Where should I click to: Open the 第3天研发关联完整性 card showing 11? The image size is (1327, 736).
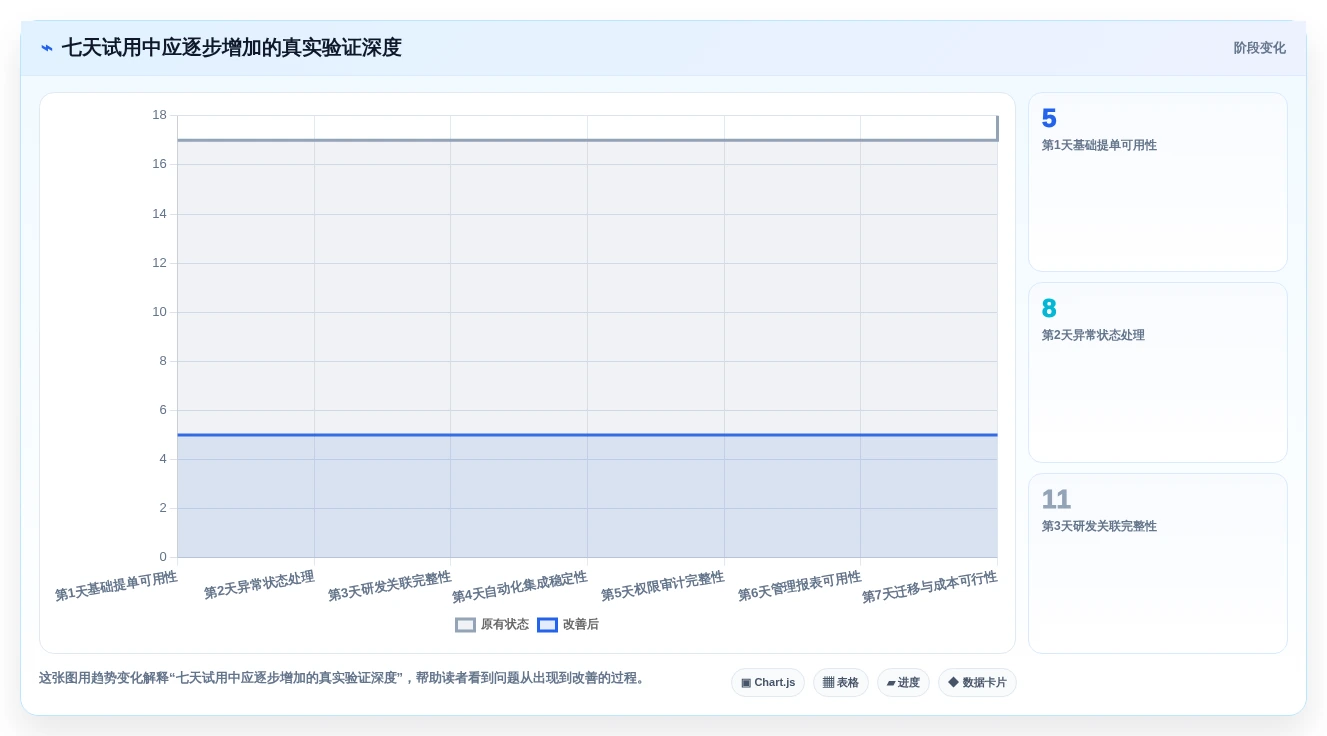(1158, 563)
